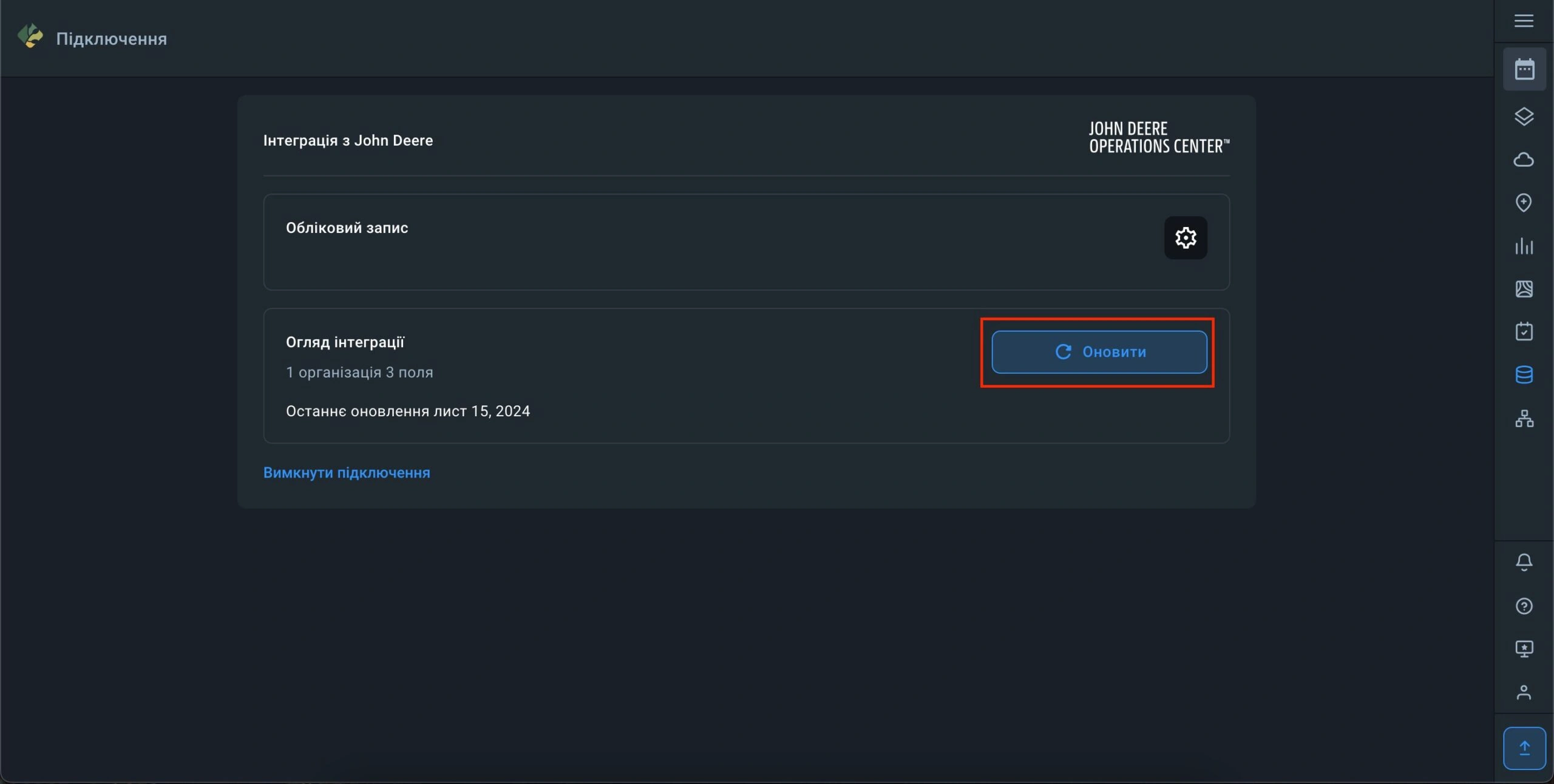This screenshot has height=784, width=1554.
Task: Click the calendar icon in sidebar
Action: (x=1524, y=69)
